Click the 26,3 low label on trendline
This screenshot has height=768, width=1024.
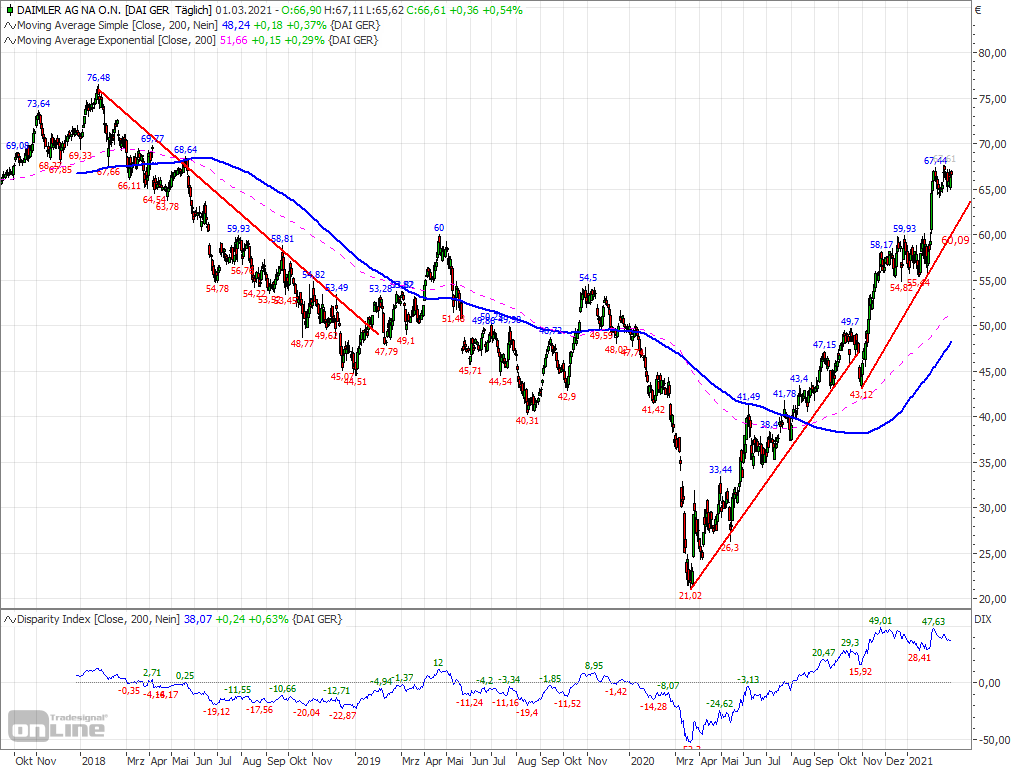pyautogui.click(x=729, y=548)
